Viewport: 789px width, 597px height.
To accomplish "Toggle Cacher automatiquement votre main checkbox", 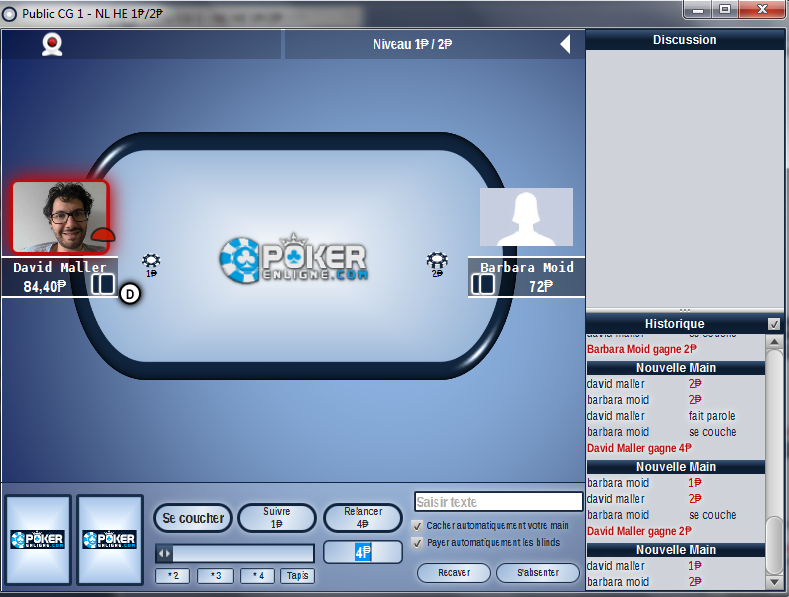I will [417, 526].
